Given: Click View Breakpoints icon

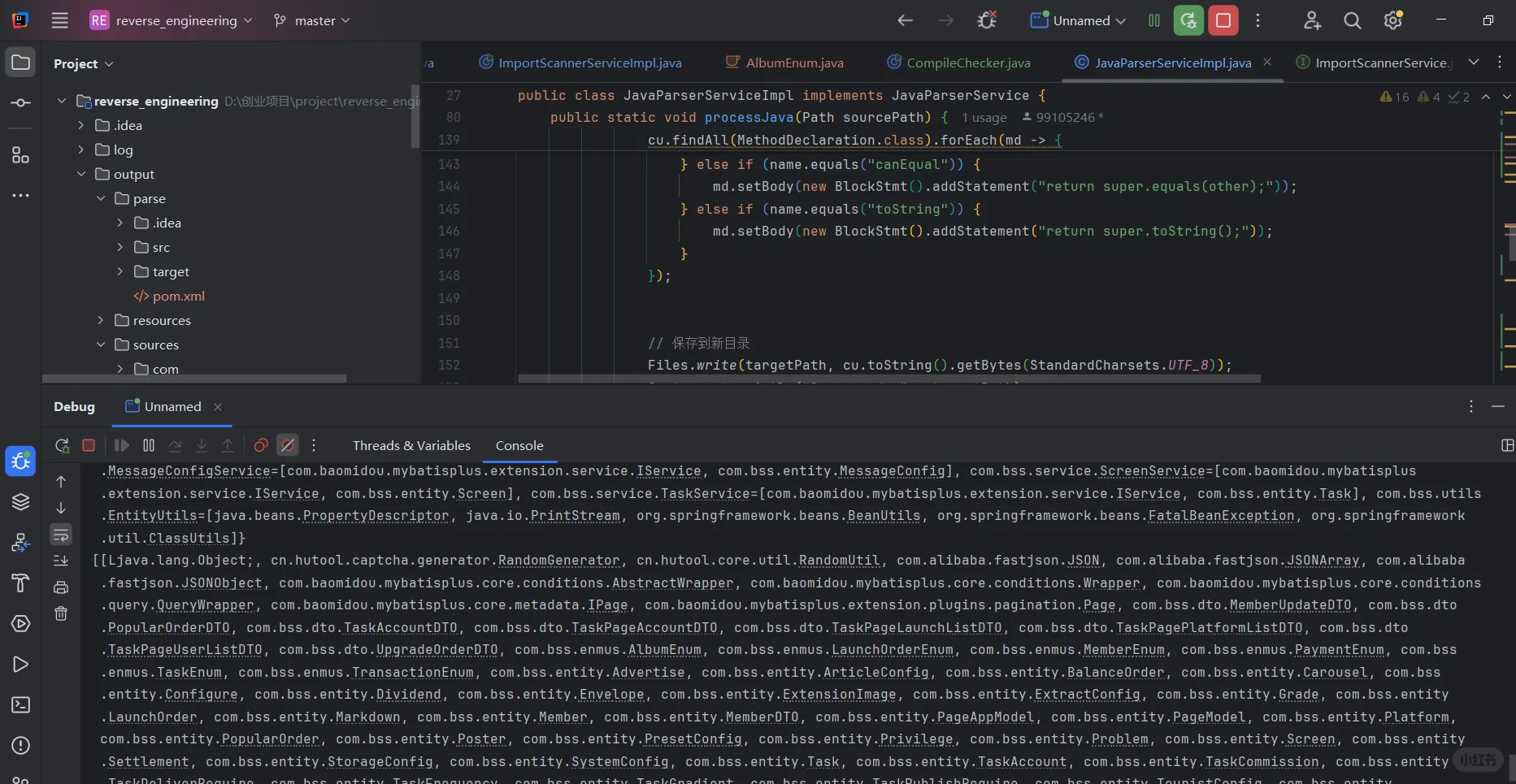Looking at the screenshot, I should 261,445.
